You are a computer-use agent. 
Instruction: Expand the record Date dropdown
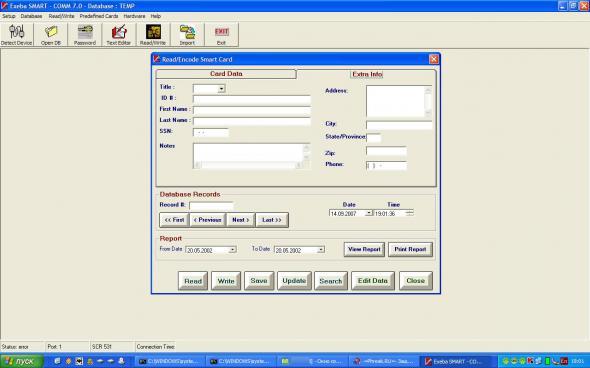coord(369,213)
